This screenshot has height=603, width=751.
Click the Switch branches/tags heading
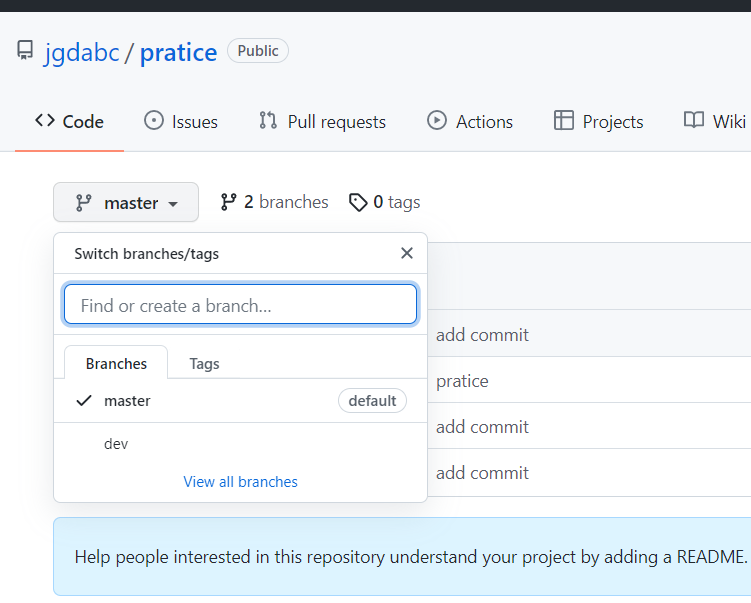pos(147,253)
